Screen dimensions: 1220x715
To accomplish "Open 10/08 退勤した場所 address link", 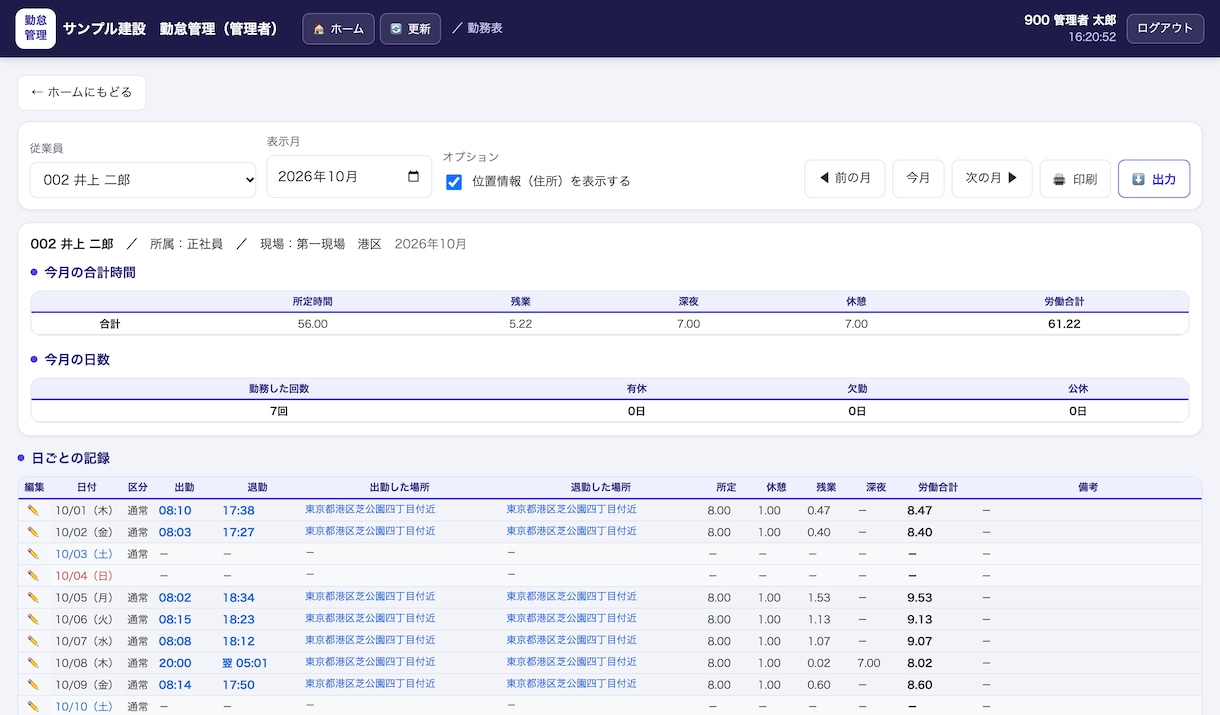I will [571, 662].
